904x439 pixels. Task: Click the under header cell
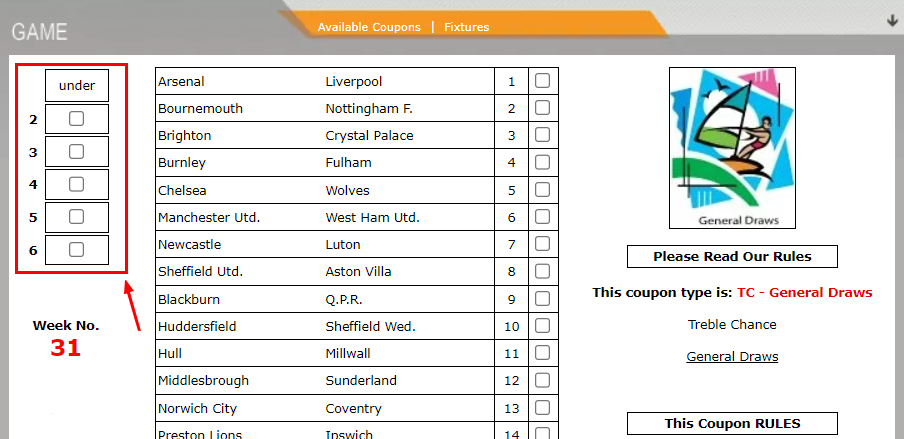coord(76,85)
